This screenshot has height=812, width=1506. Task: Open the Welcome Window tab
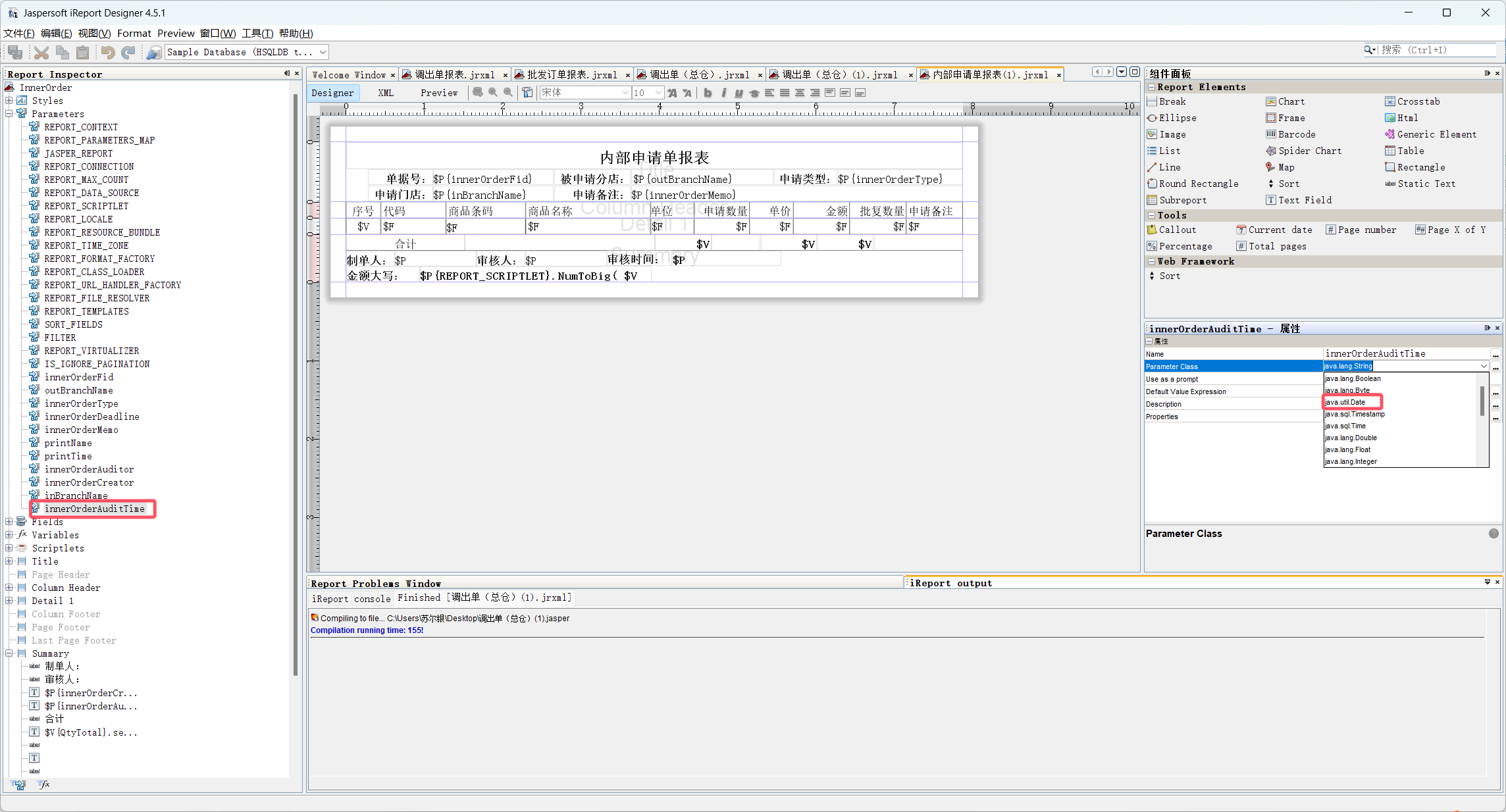click(x=349, y=75)
